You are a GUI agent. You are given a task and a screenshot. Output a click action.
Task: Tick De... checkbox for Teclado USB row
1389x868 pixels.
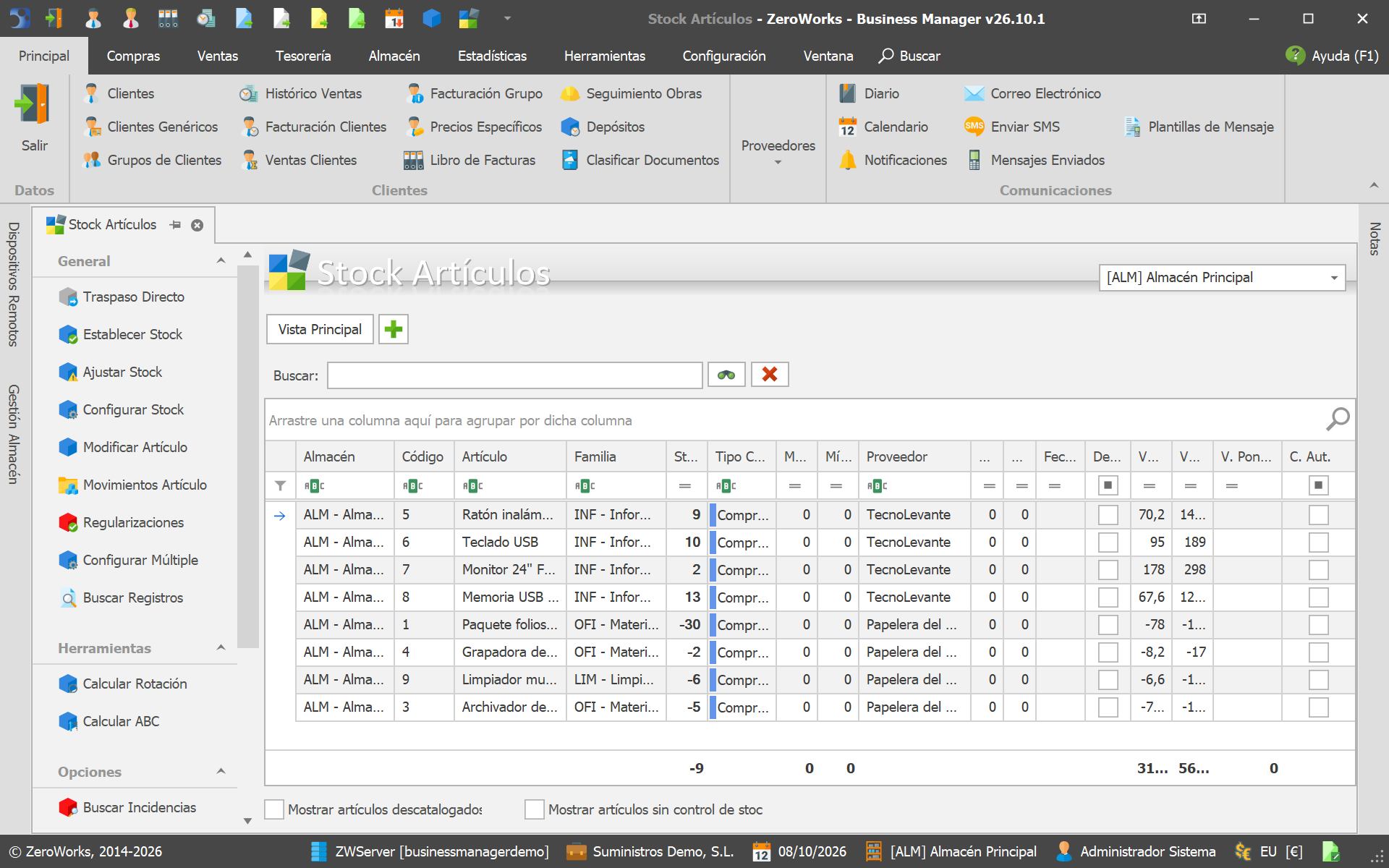pos(1108,542)
